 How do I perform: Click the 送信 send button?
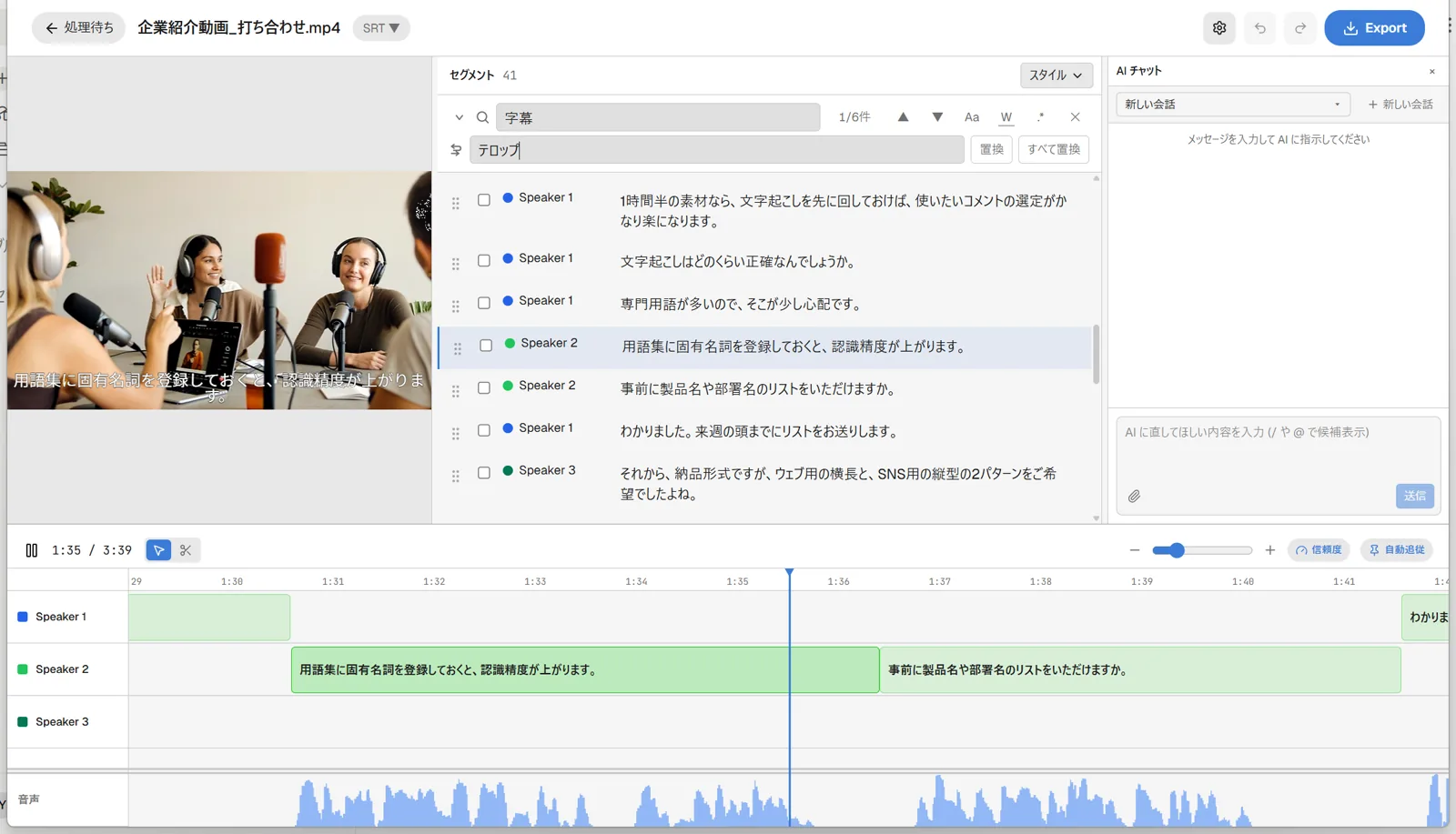tap(1414, 496)
